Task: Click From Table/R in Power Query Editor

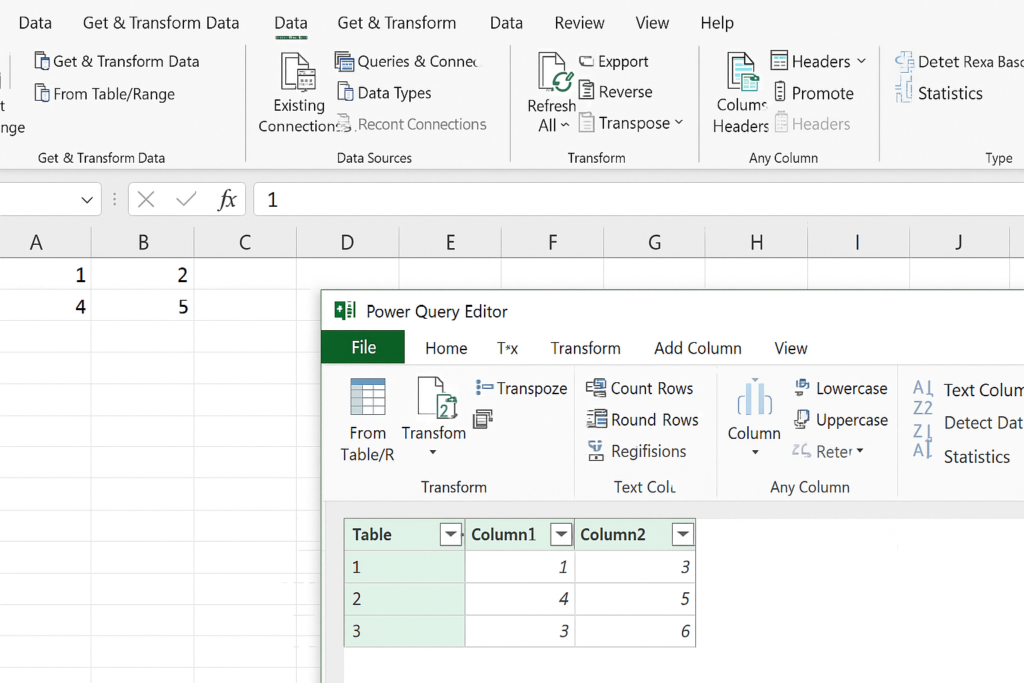Action: pos(367,420)
